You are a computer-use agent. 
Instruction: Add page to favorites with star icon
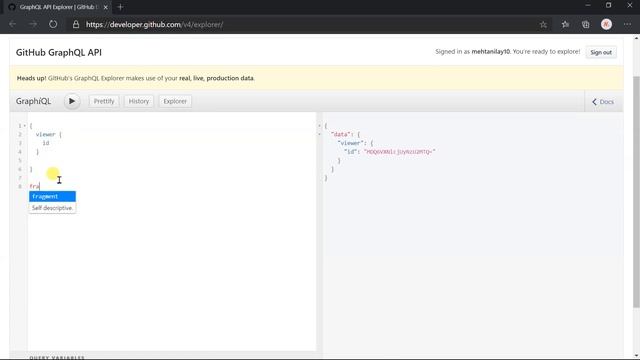point(543,24)
